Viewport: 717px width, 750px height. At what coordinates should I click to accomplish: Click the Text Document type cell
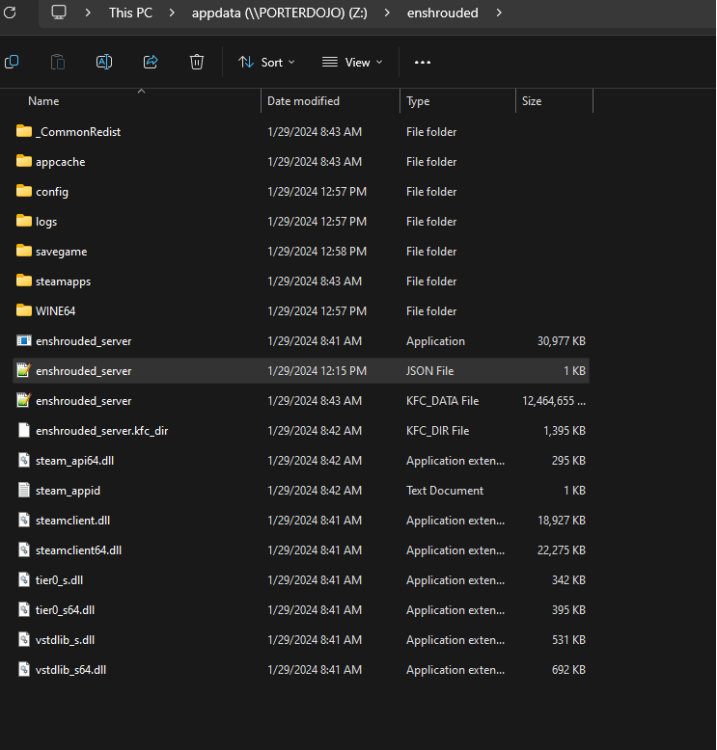pos(445,490)
